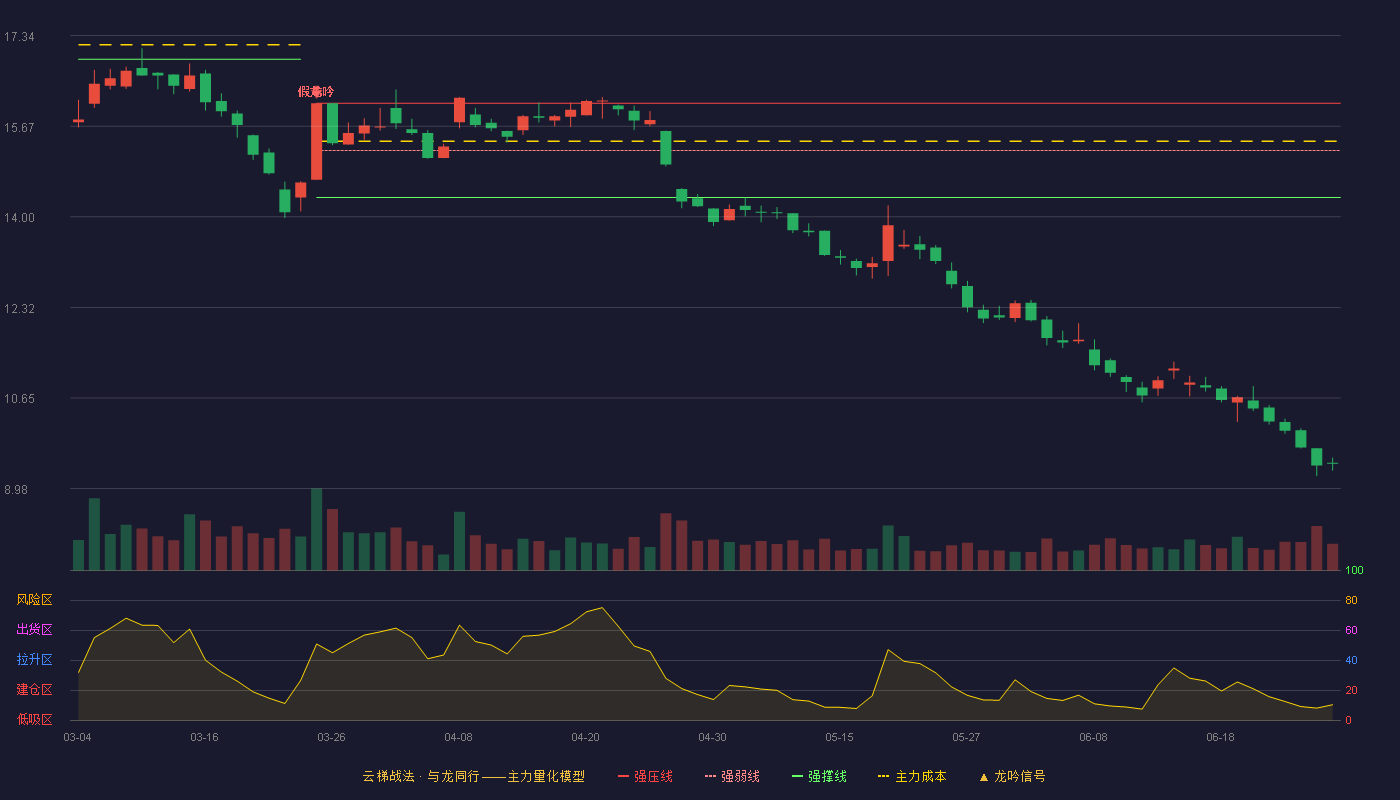Click the 龙吟信号 triangle legend icon
The image size is (1400, 800).
point(984,776)
